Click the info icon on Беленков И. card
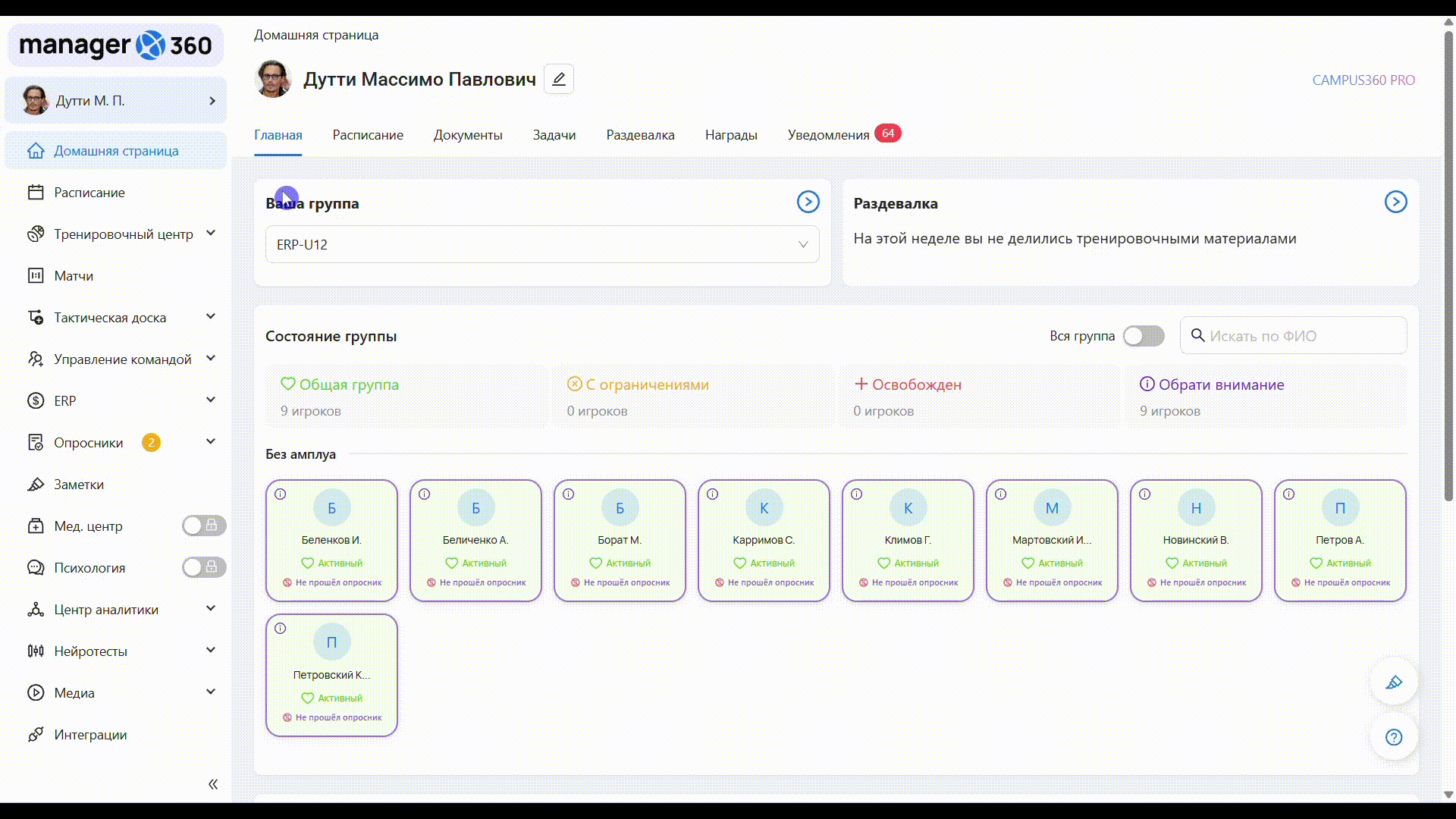The image size is (1456, 819). (x=281, y=494)
